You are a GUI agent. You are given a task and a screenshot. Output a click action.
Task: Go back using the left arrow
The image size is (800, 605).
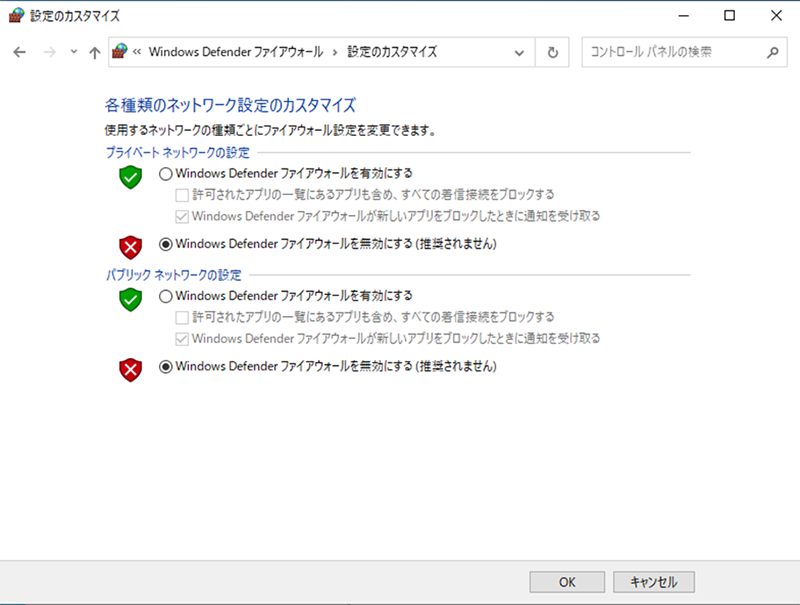coord(19,52)
